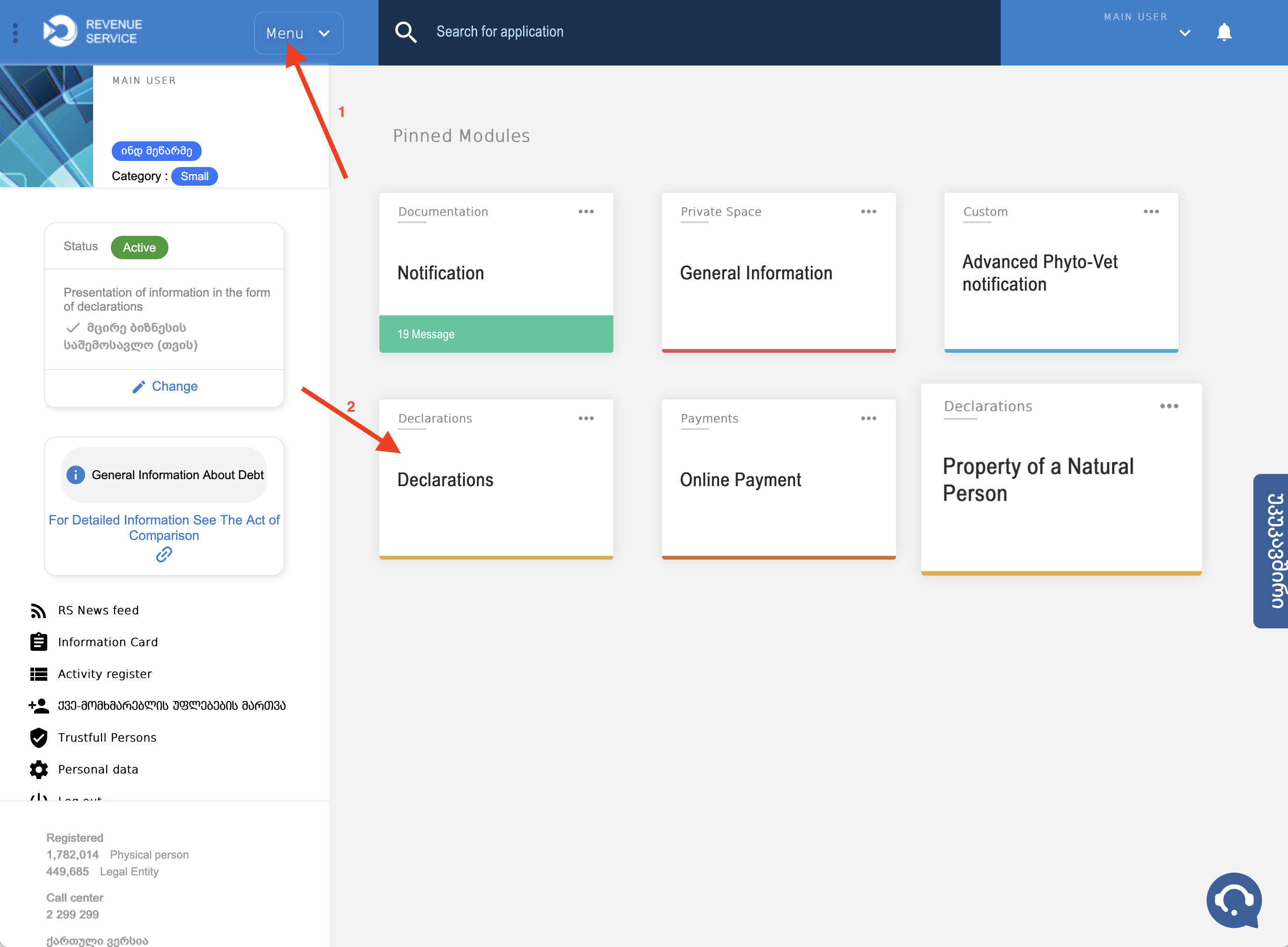This screenshot has width=1288, height=947.
Task: Open Activity register
Action: pos(105,674)
